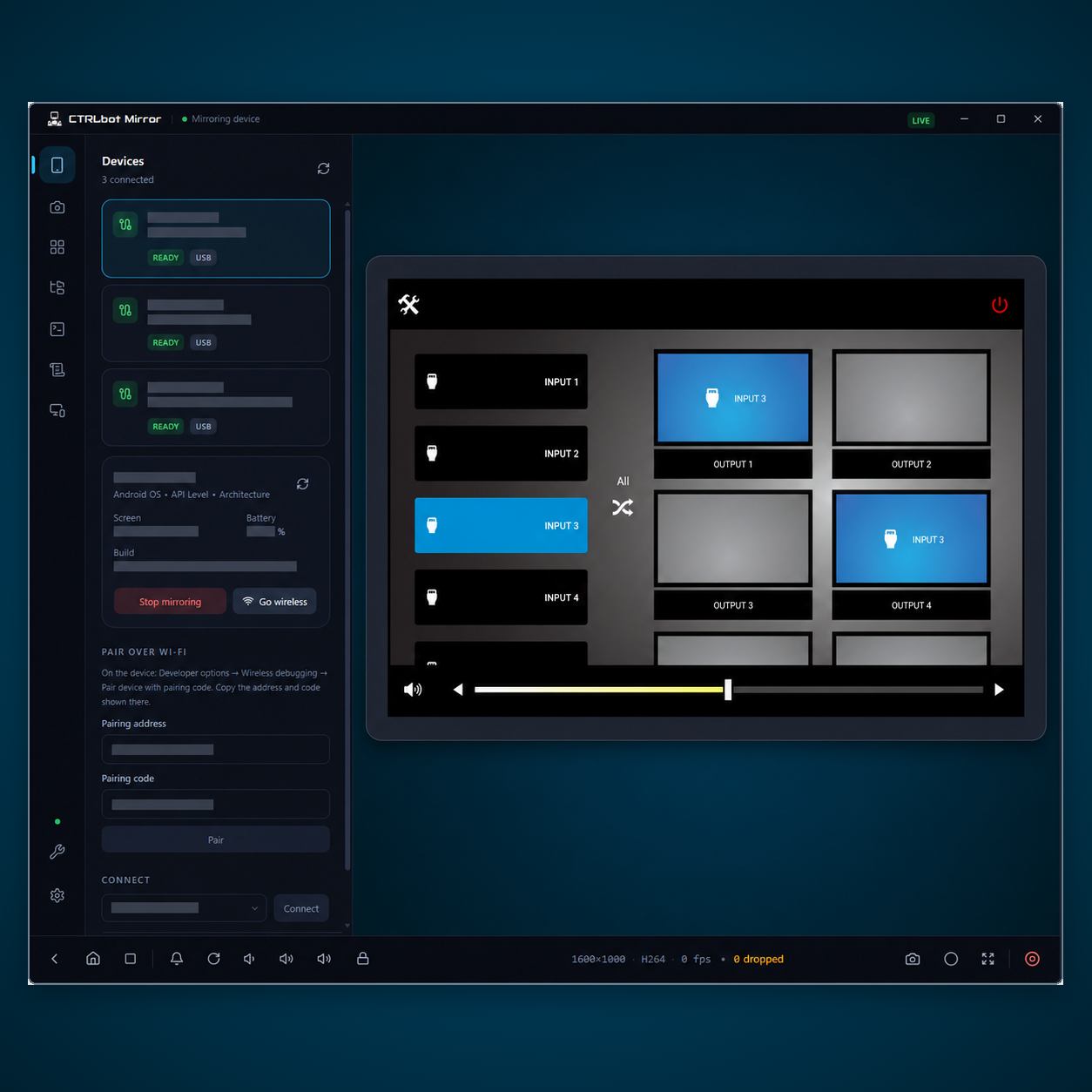Click the Pair button
Screen dimensions: 1092x1092
(216, 840)
